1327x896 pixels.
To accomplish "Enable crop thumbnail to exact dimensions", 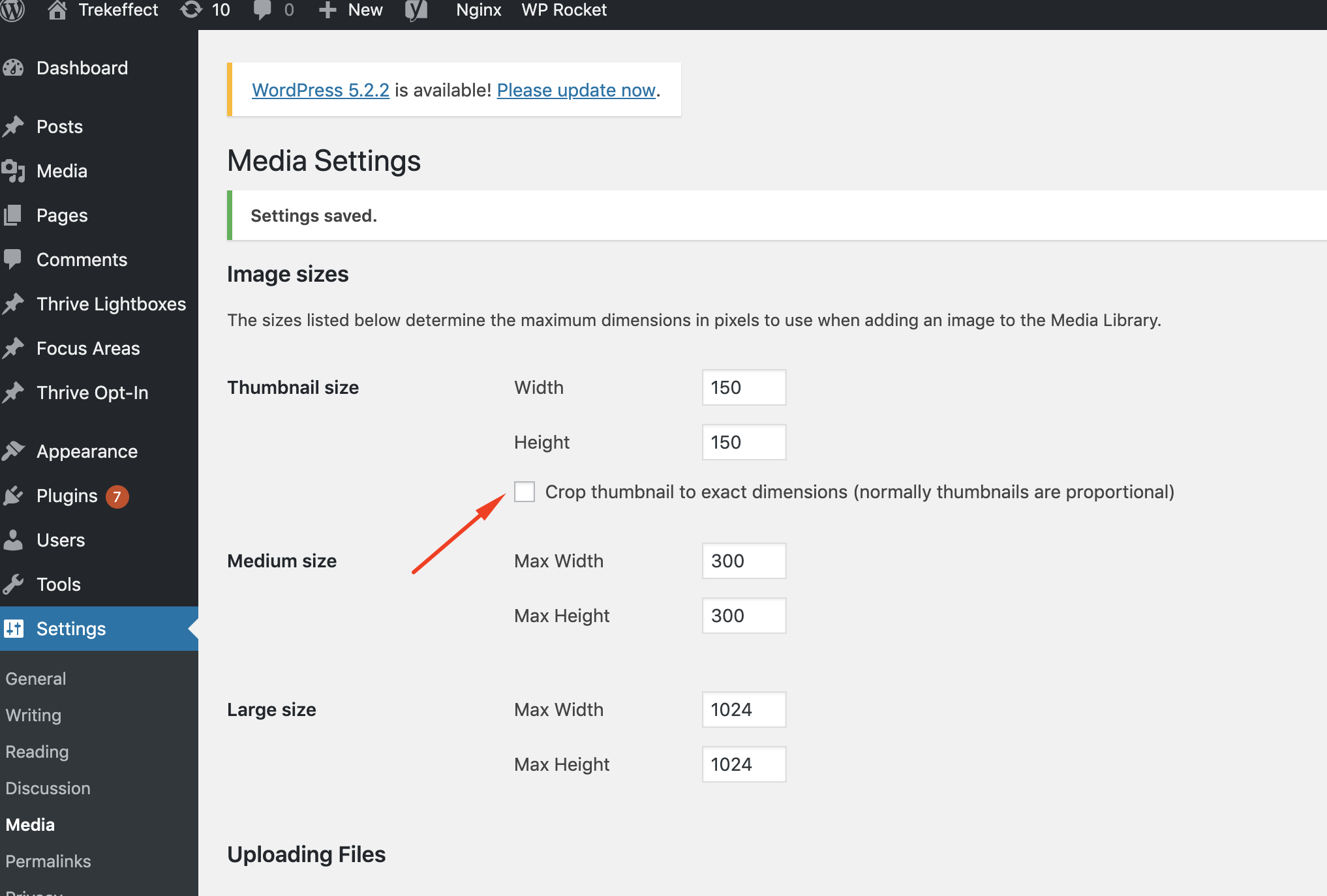I will [x=524, y=492].
